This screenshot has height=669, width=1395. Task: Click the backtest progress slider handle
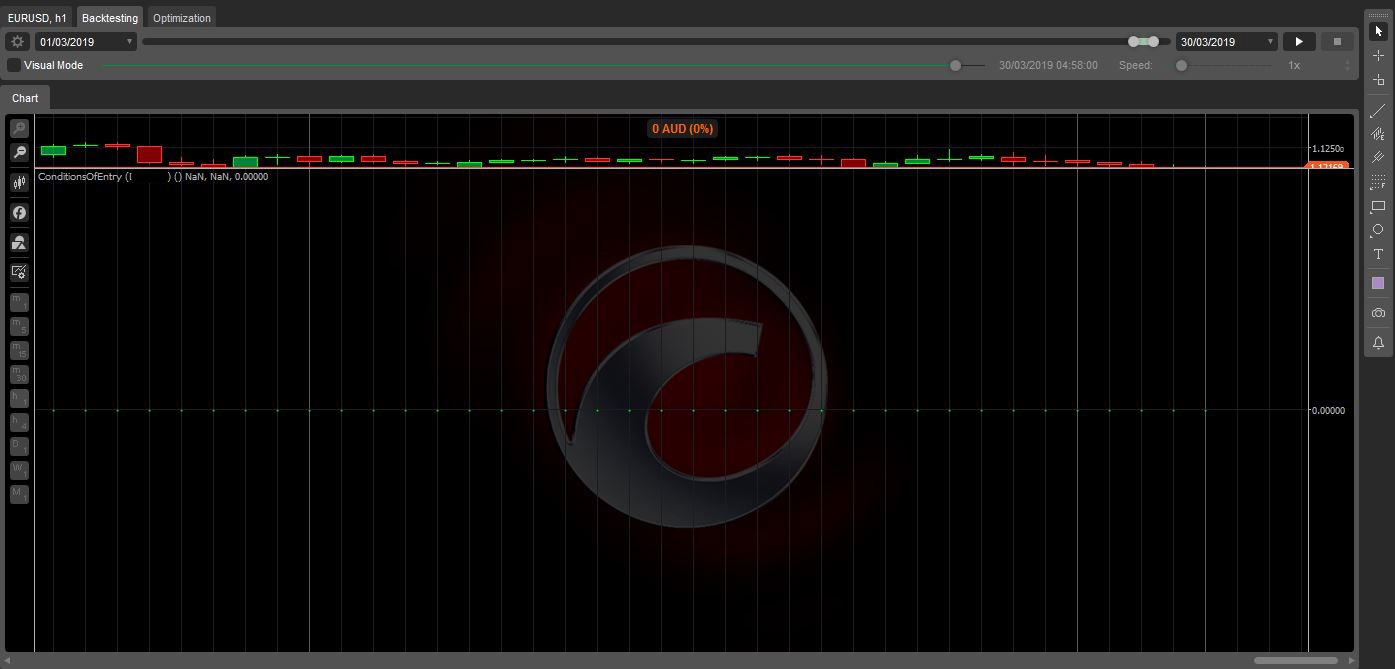[x=955, y=65]
